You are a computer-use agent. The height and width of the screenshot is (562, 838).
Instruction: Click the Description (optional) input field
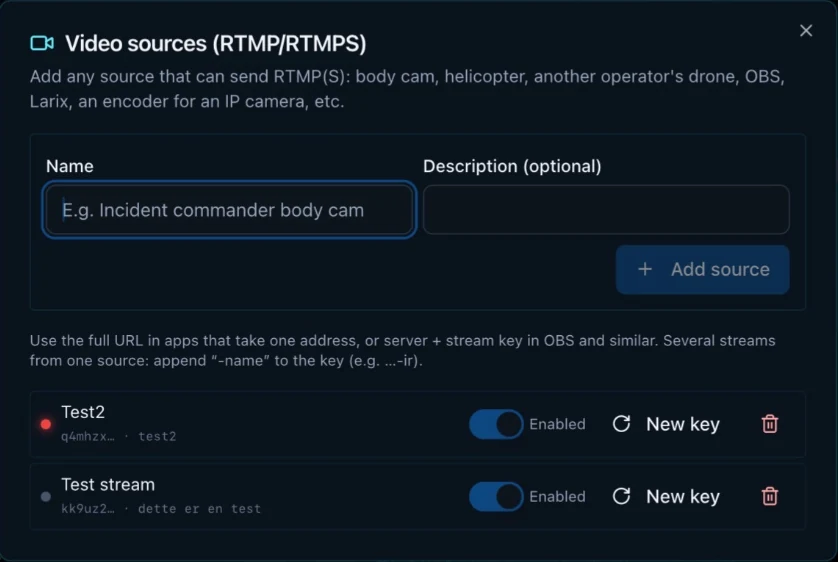(606, 210)
